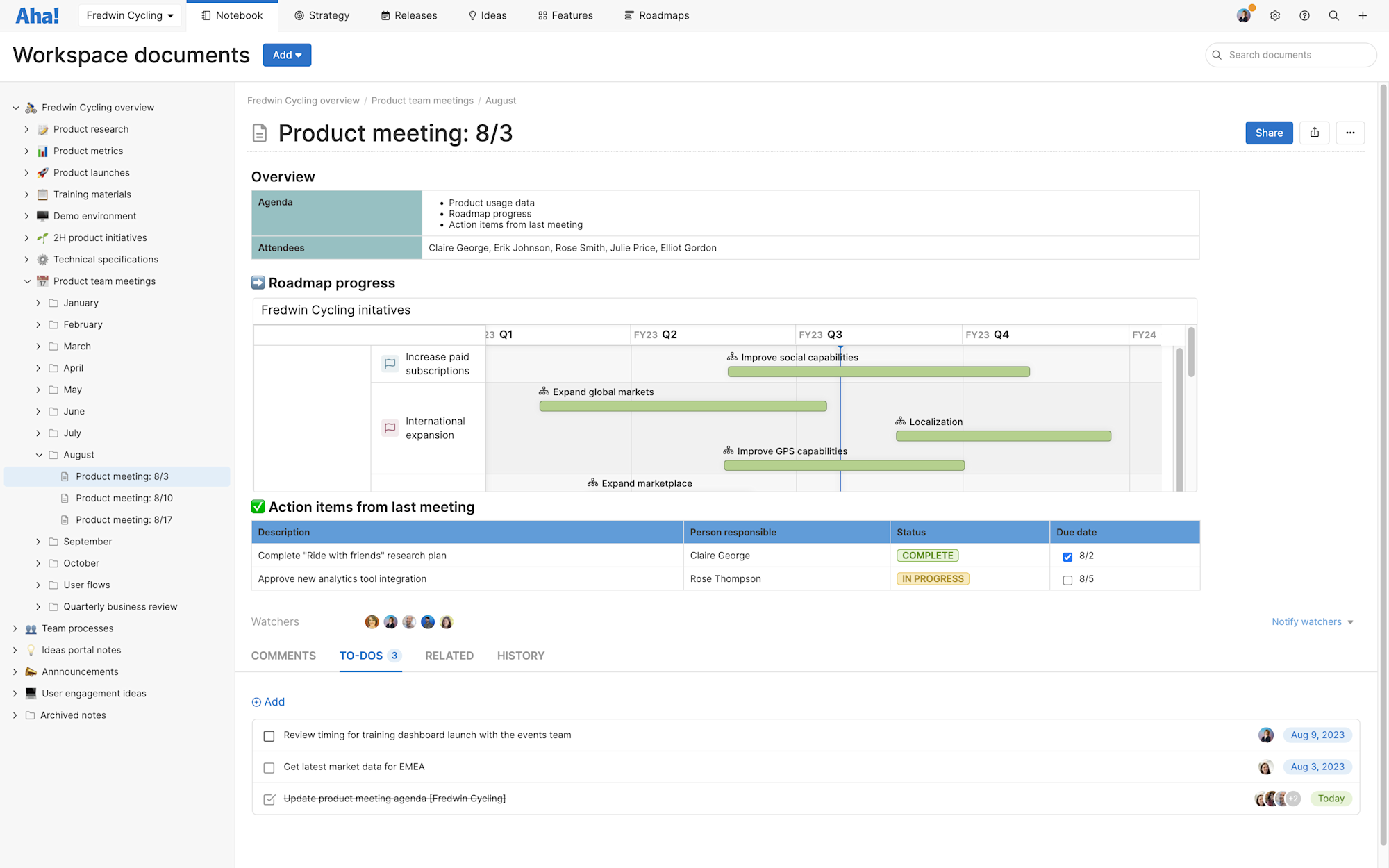
Task: Open the document's more options ellipsis
Action: tap(1350, 133)
